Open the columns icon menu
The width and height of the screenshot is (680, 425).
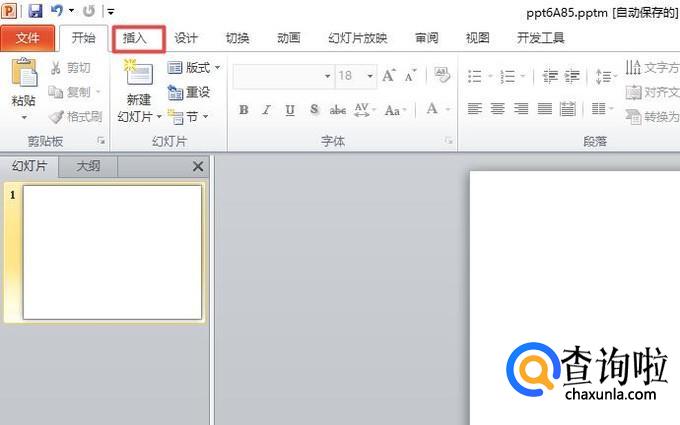pyautogui.click(x=603, y=108)
